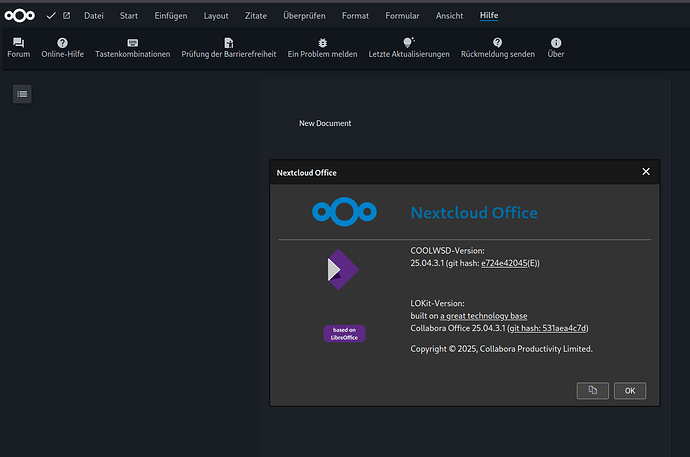
Task: Switch to the Zitate tab
Action: [256, 16]
